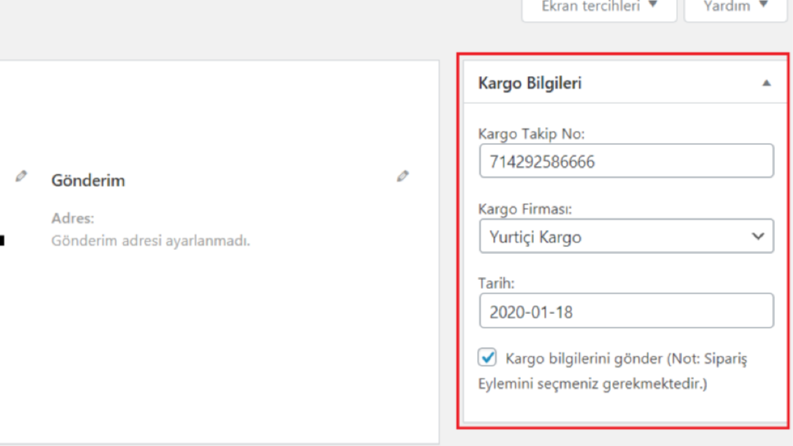
Task: Click the Gönderim heading
Action: pyautogui.click(x=88, y=181)
